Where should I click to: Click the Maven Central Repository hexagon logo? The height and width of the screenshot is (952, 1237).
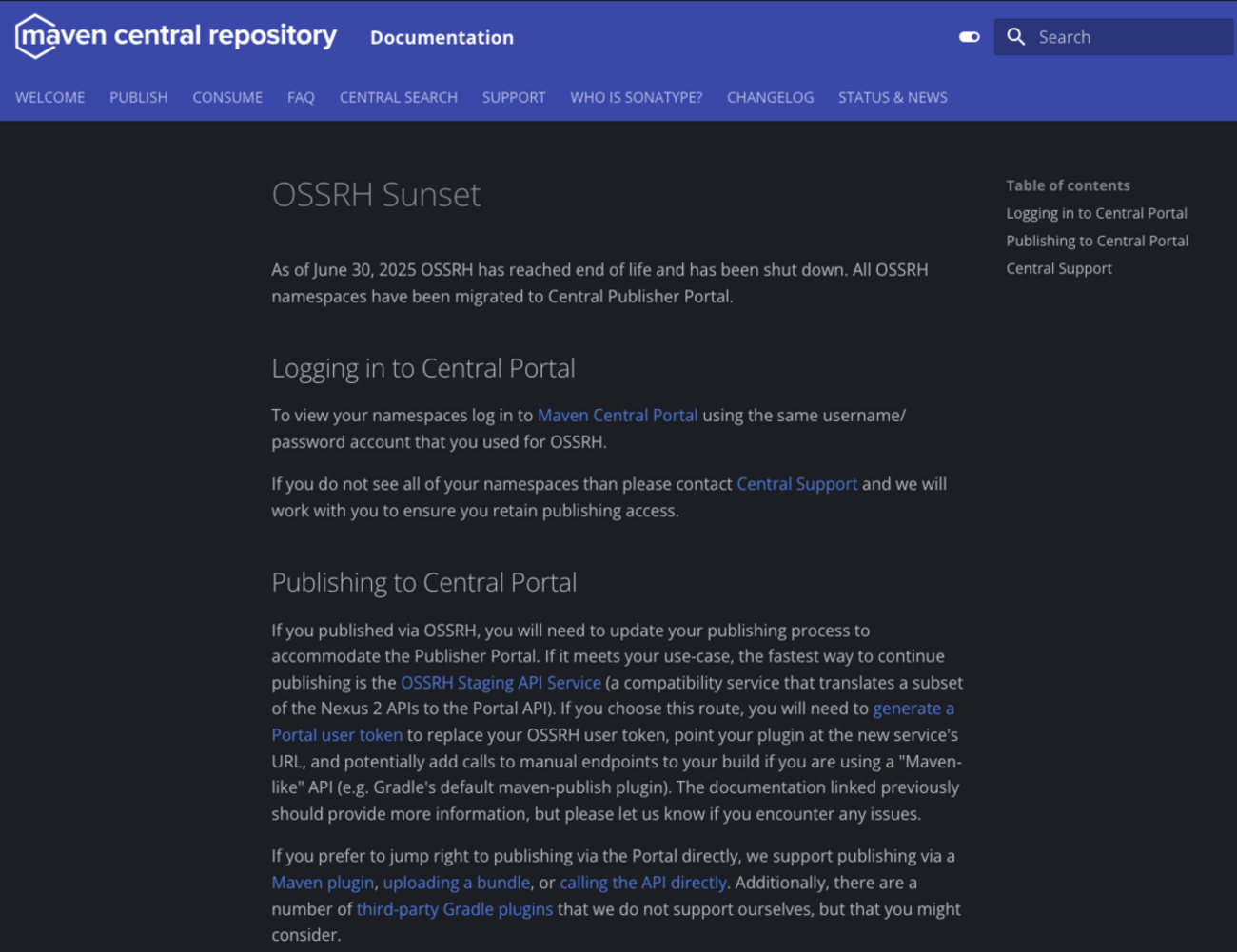click(36, 36)
